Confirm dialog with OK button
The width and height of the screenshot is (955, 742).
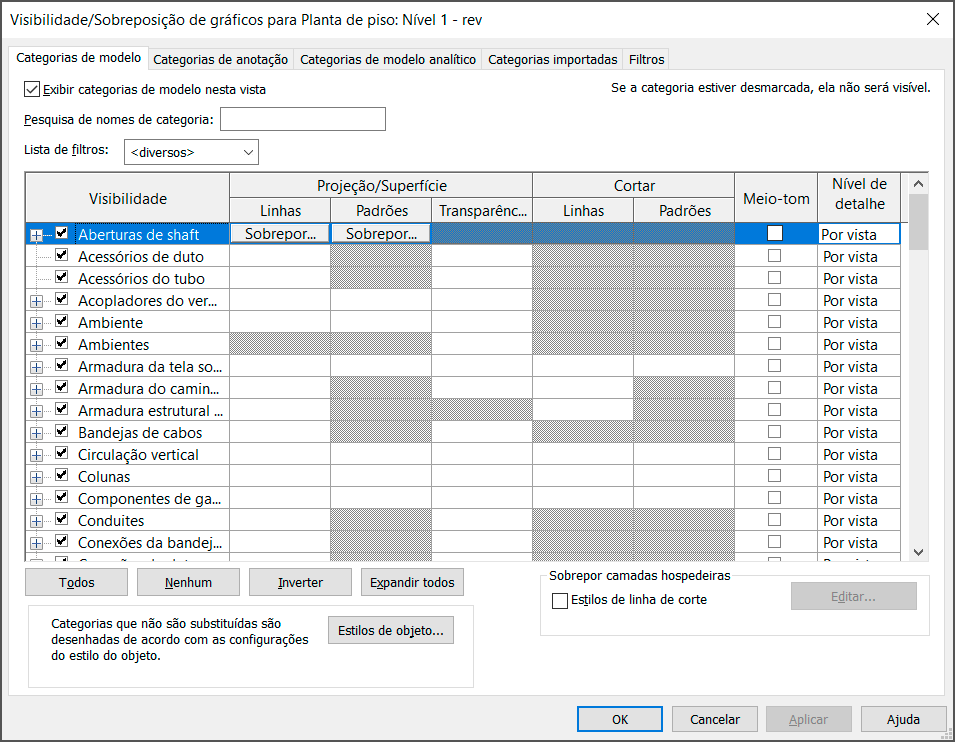[620, 719]
